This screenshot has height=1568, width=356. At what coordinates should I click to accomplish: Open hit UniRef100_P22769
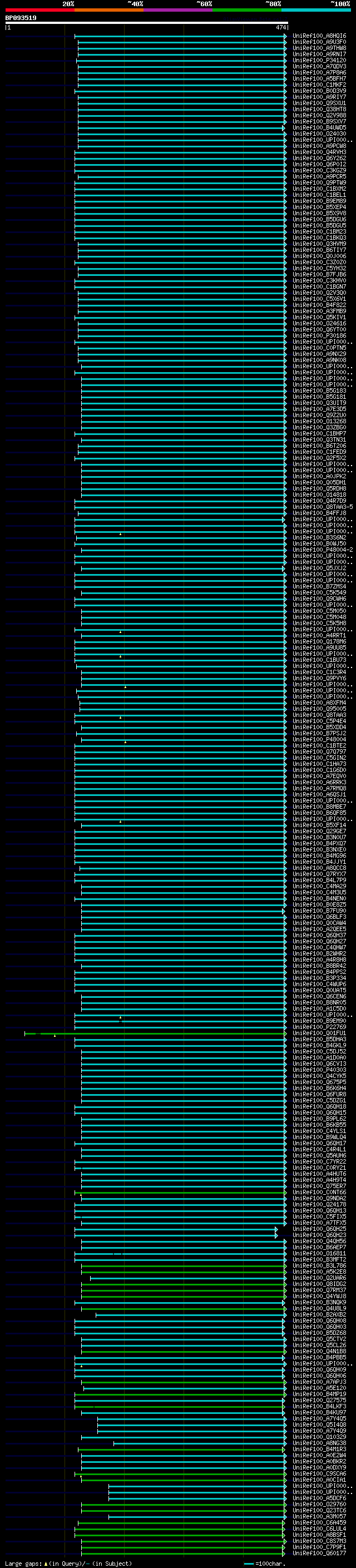click(319, 1027)
